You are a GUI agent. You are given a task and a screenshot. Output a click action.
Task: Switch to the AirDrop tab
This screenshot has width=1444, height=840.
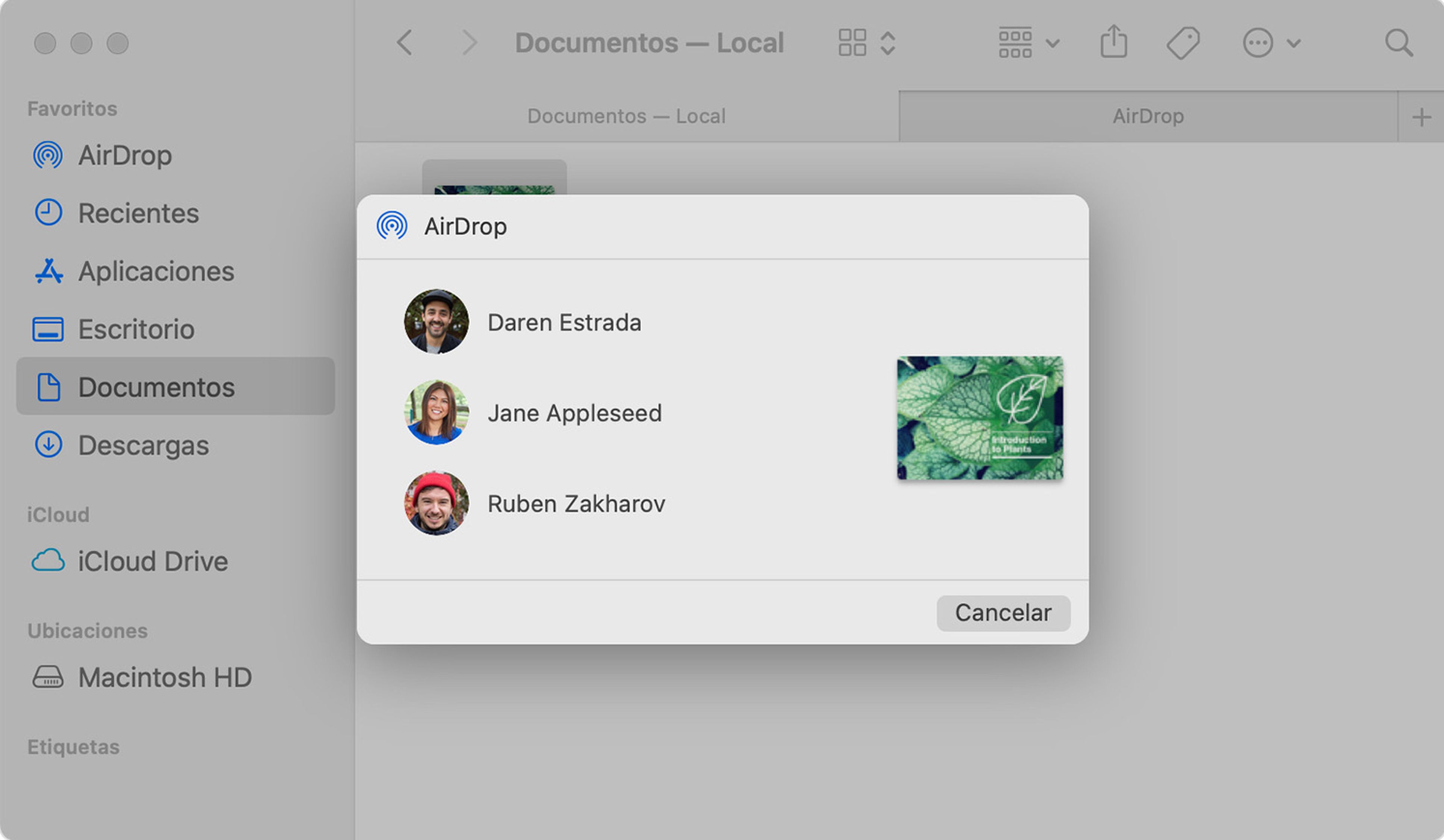1148,115
